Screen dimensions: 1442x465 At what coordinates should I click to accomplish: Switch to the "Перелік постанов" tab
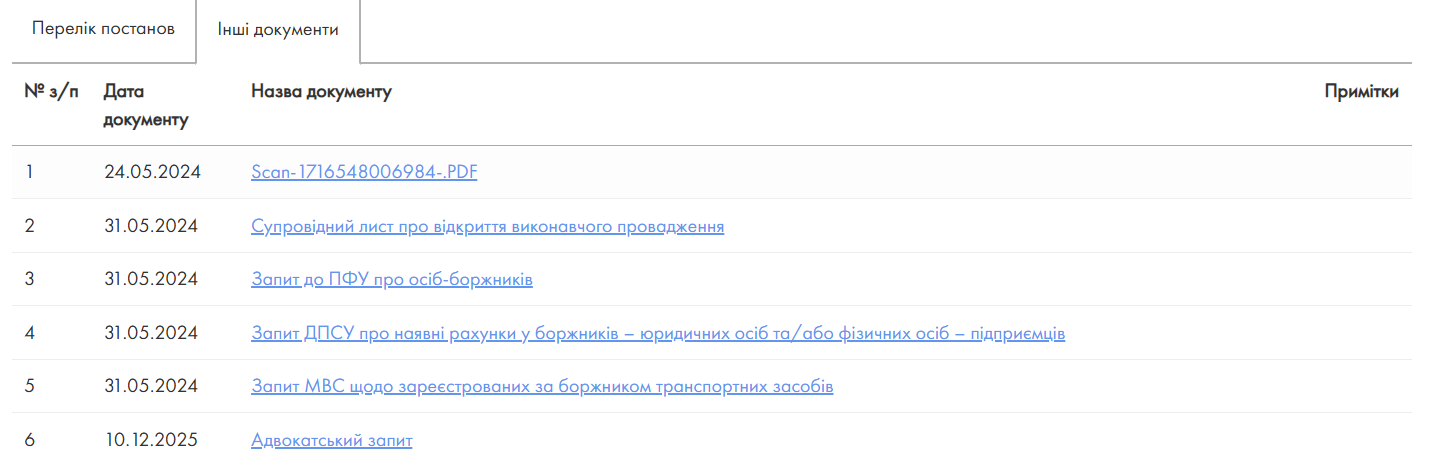pos(103,28)
